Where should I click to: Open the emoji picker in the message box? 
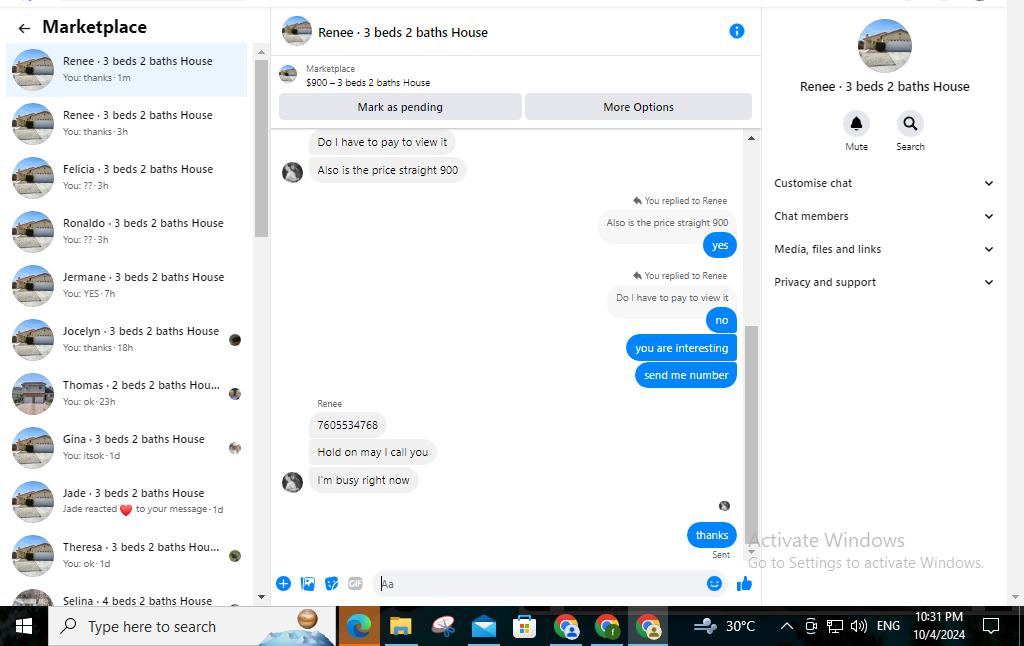714,583
